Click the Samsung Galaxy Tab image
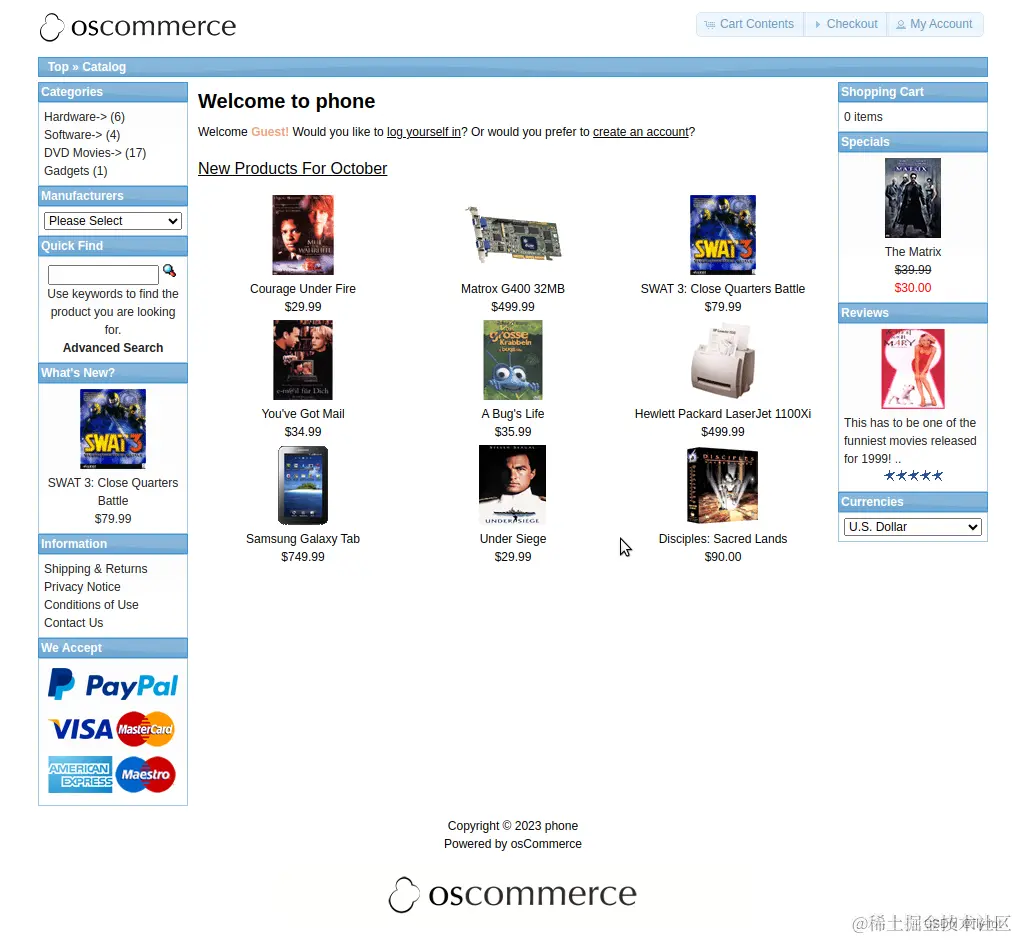This screenshot has width=1018, height=940. point(303,485)
